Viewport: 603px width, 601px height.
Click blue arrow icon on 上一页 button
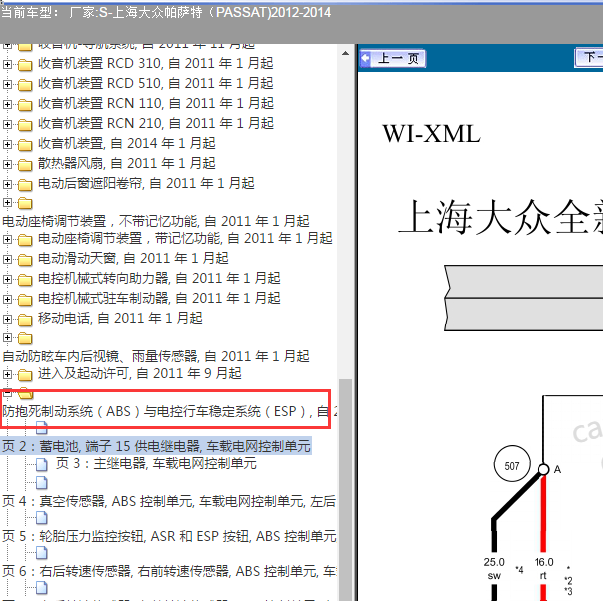tap(365, 58)
